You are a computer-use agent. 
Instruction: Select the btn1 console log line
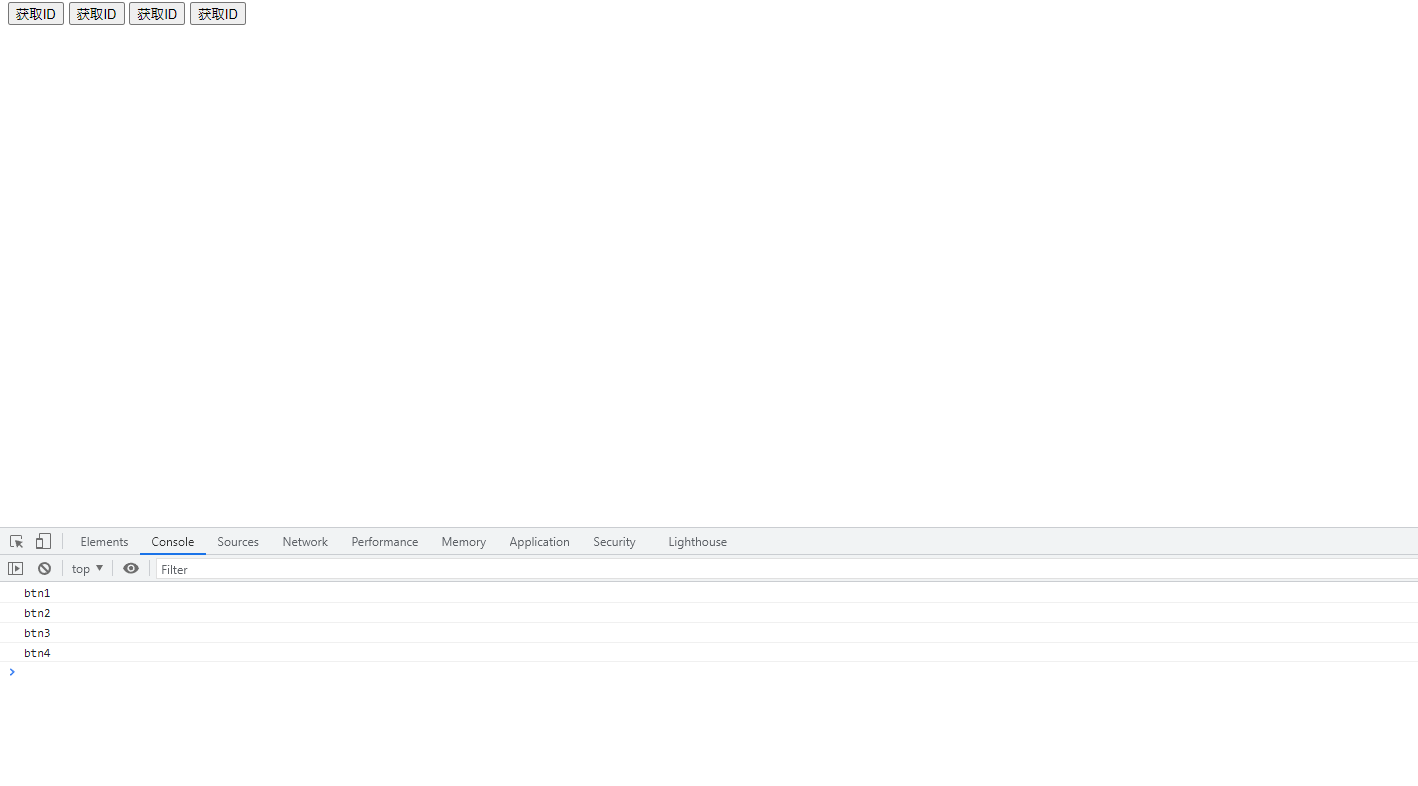click(709, 593)
